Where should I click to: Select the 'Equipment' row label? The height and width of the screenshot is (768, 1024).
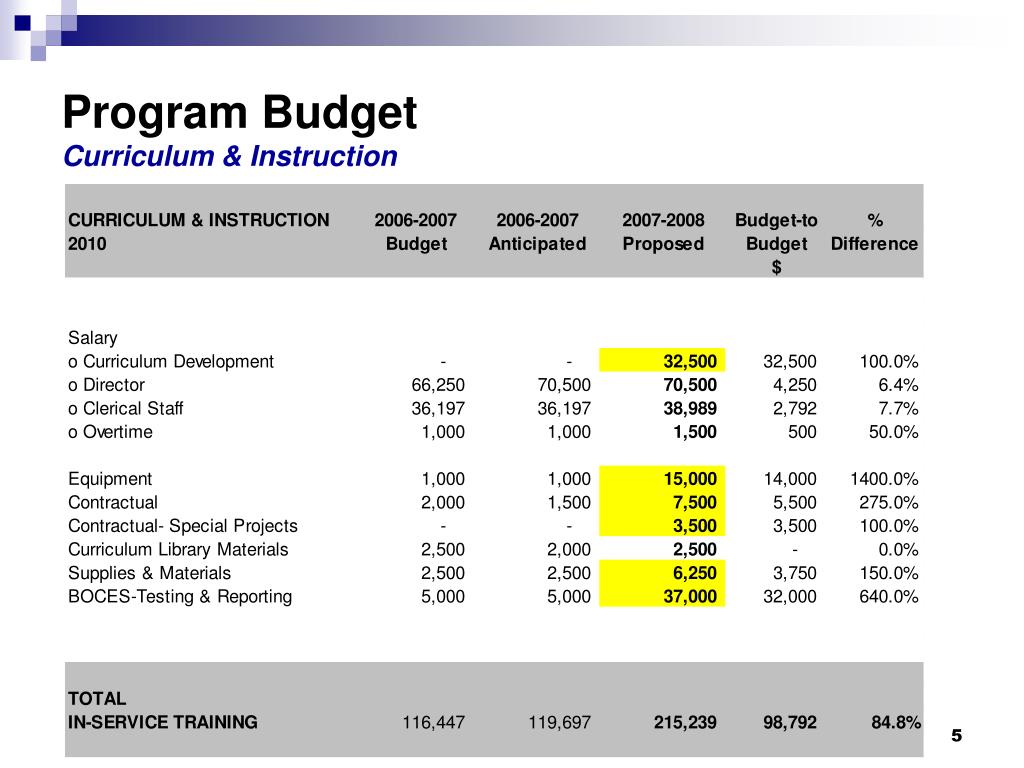click(110, 479)
